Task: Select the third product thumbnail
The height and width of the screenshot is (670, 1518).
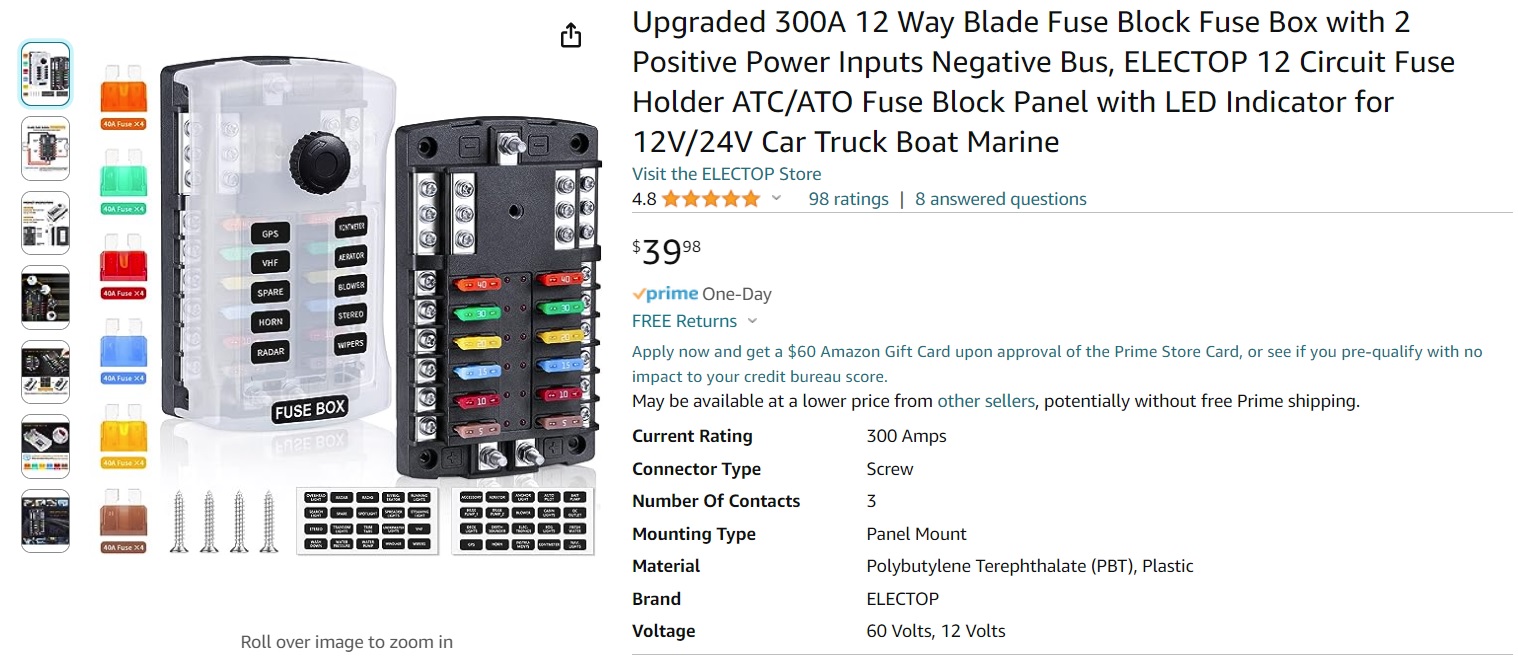Action: [45, 222]
